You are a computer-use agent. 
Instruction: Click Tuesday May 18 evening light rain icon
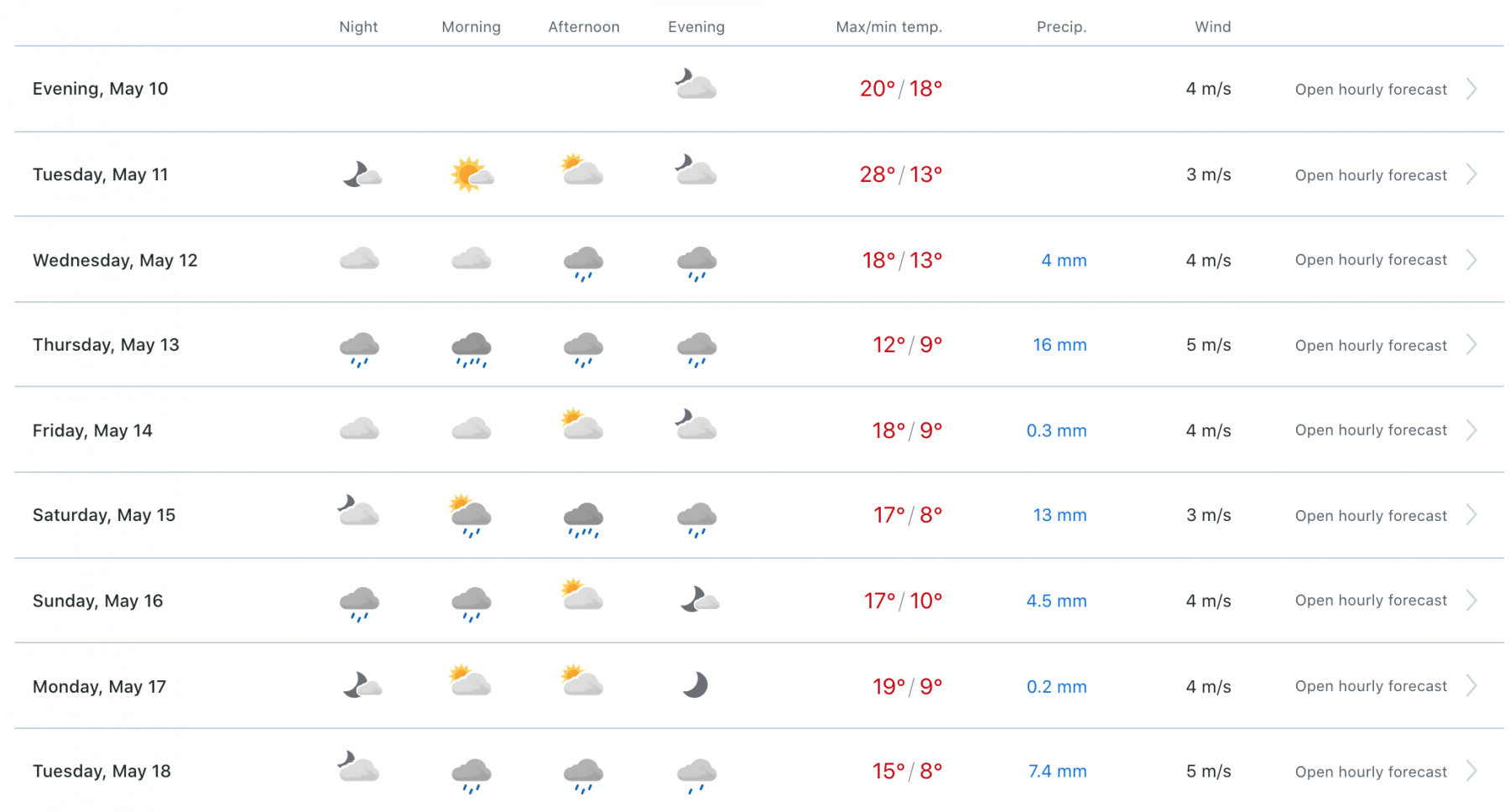click(x=696, y=774)
